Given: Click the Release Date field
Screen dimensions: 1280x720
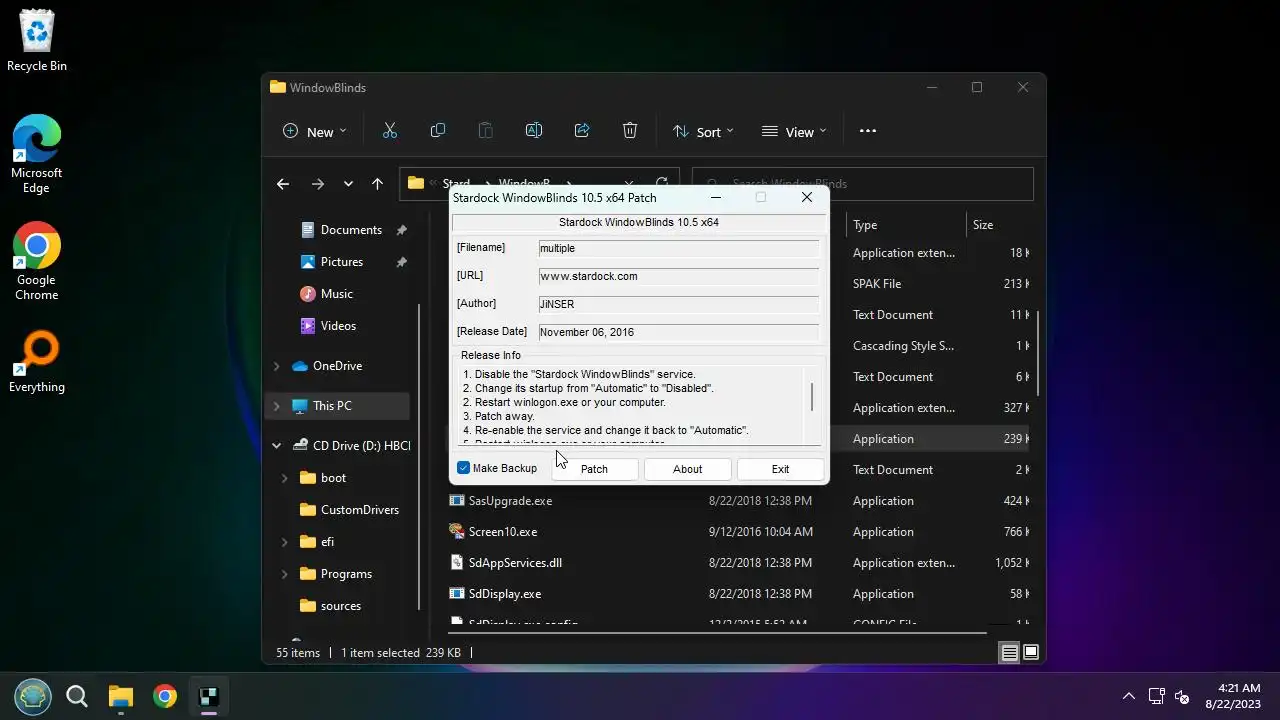Looking at the screenshot, I should pos(678,332).
